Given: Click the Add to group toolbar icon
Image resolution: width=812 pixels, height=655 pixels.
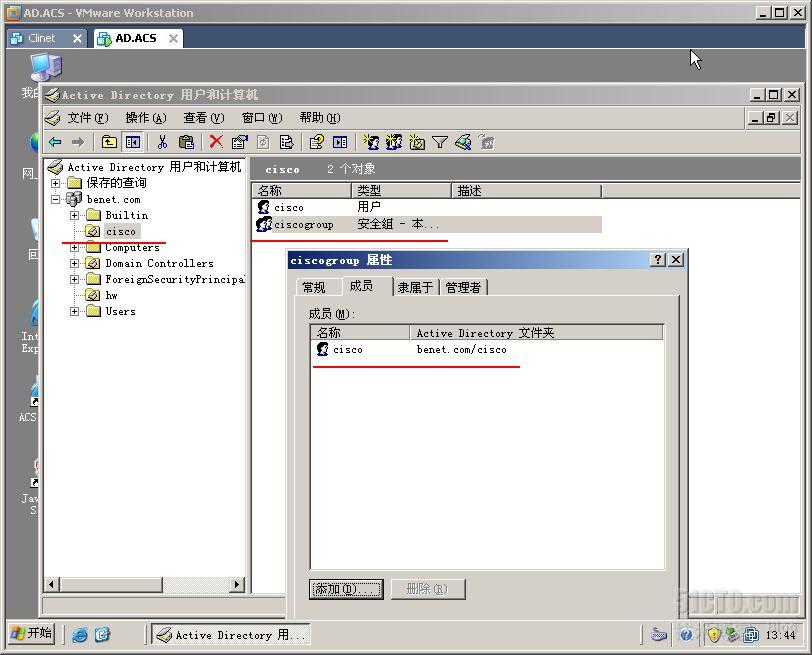Looking at the screenshot, I should tap(486, 142).
